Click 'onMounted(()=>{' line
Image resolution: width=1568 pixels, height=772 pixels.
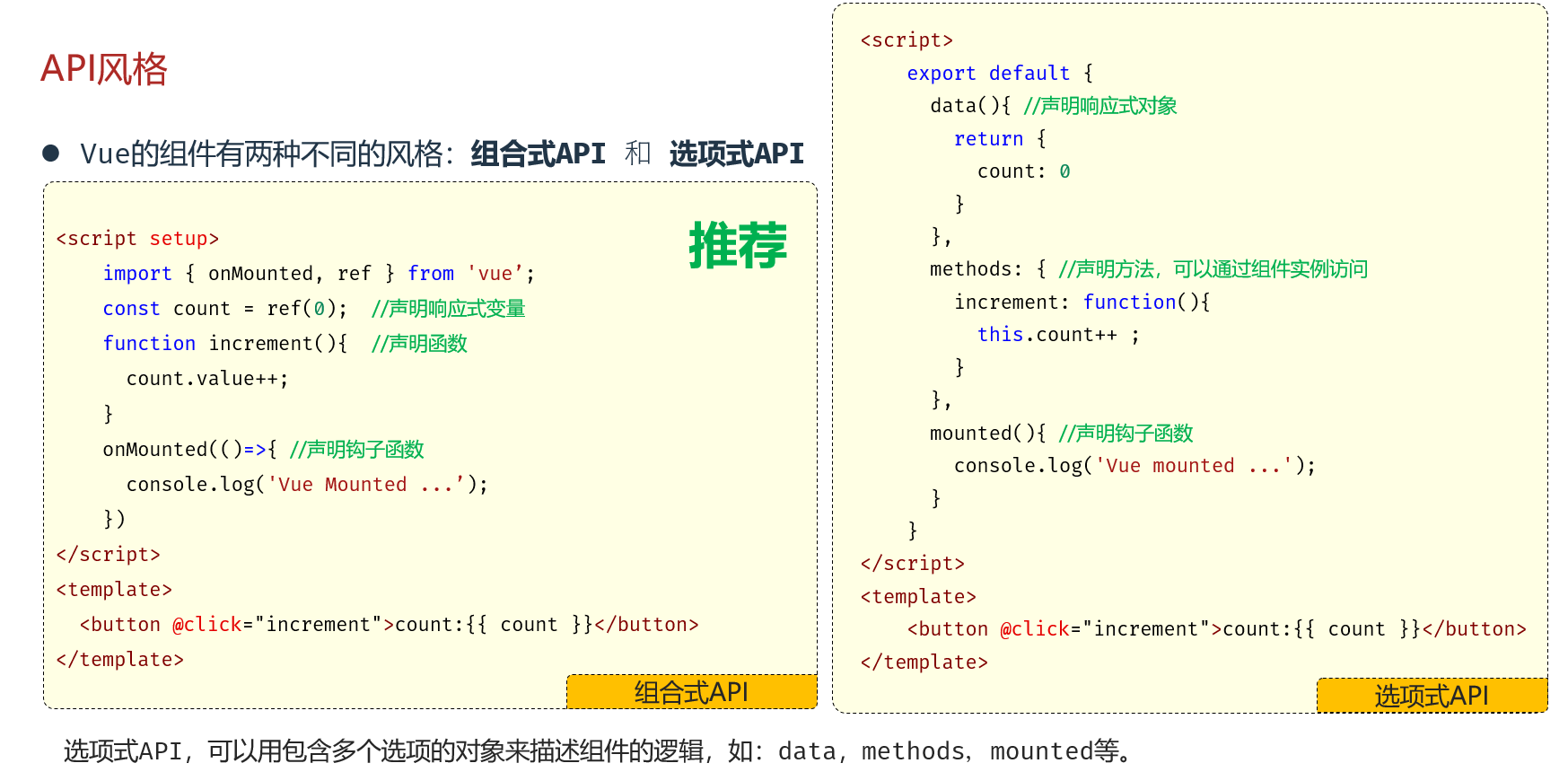click(190, 450)
